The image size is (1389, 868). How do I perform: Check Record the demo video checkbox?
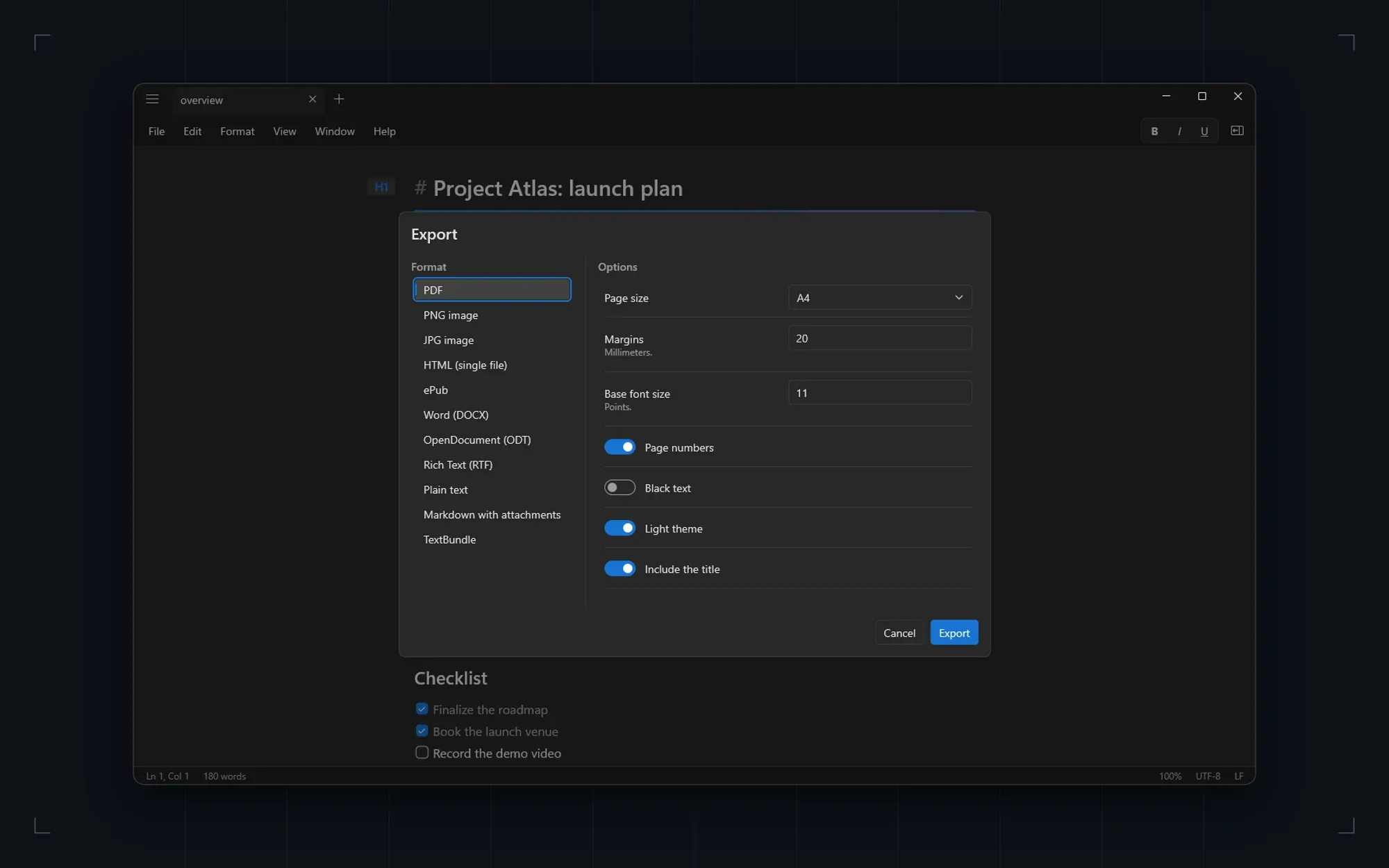point(422,753)
